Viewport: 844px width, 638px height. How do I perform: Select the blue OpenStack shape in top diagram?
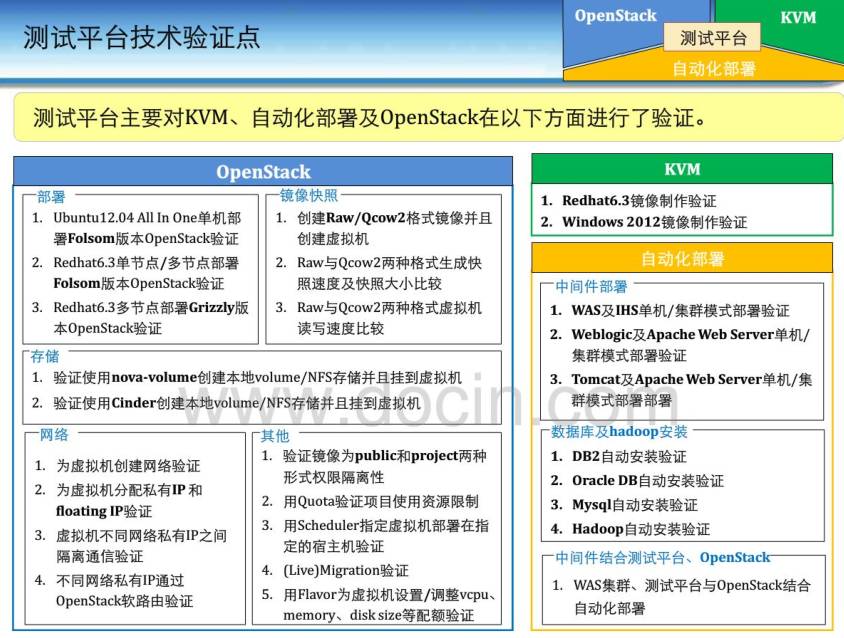pos(615,16)
